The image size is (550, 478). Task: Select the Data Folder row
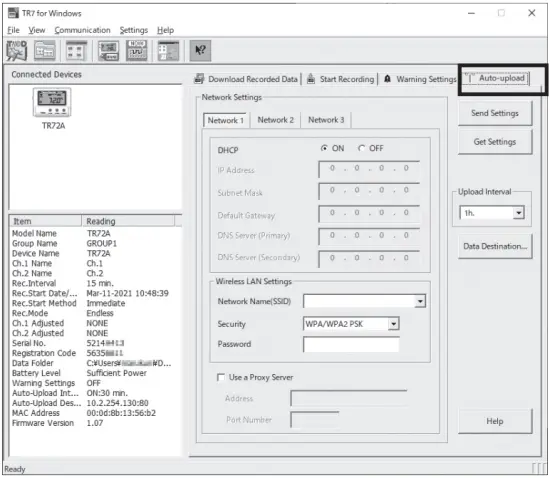[x=95, y=363]
